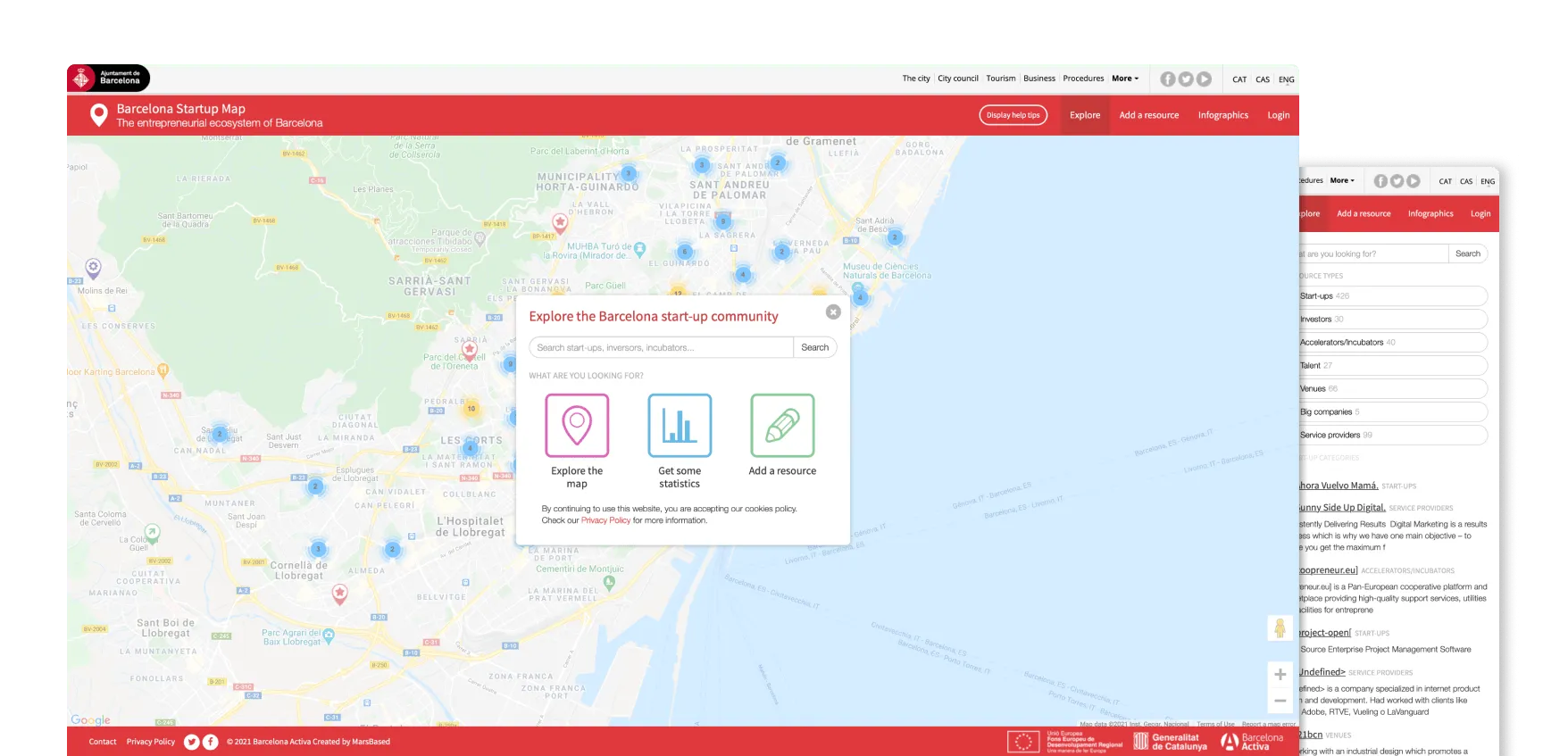Click Search button in the dialog
Screen dimensions: 1568x756
tap(814, 347)
